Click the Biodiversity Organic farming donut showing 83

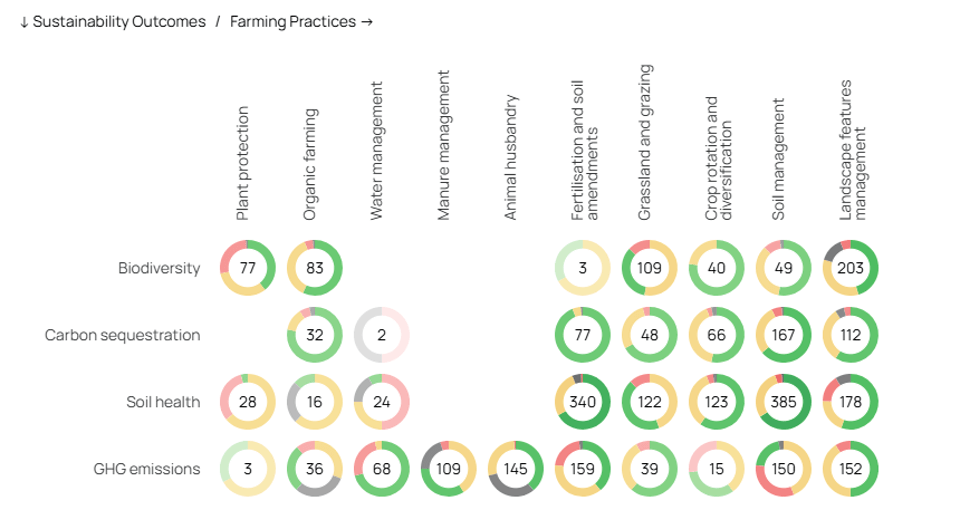click(x=314, y=268)
